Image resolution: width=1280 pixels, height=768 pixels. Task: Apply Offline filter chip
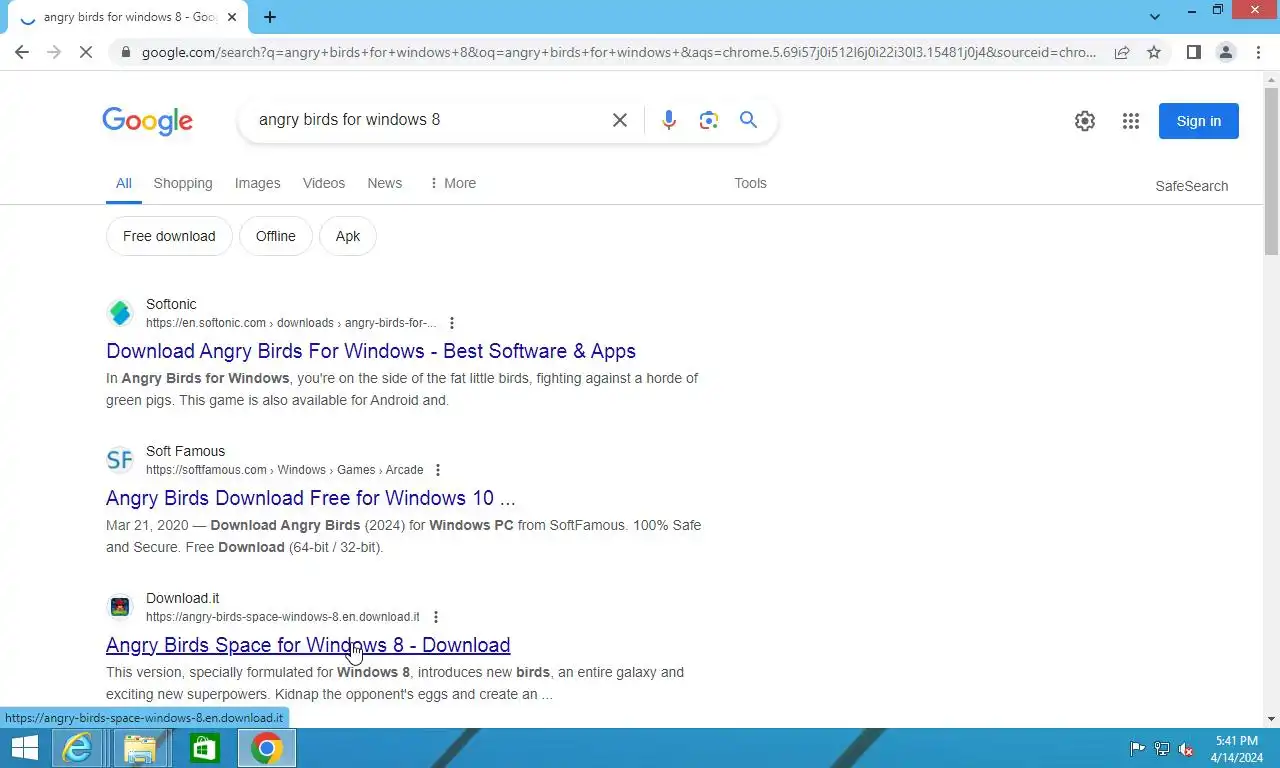tap(275, 236)
